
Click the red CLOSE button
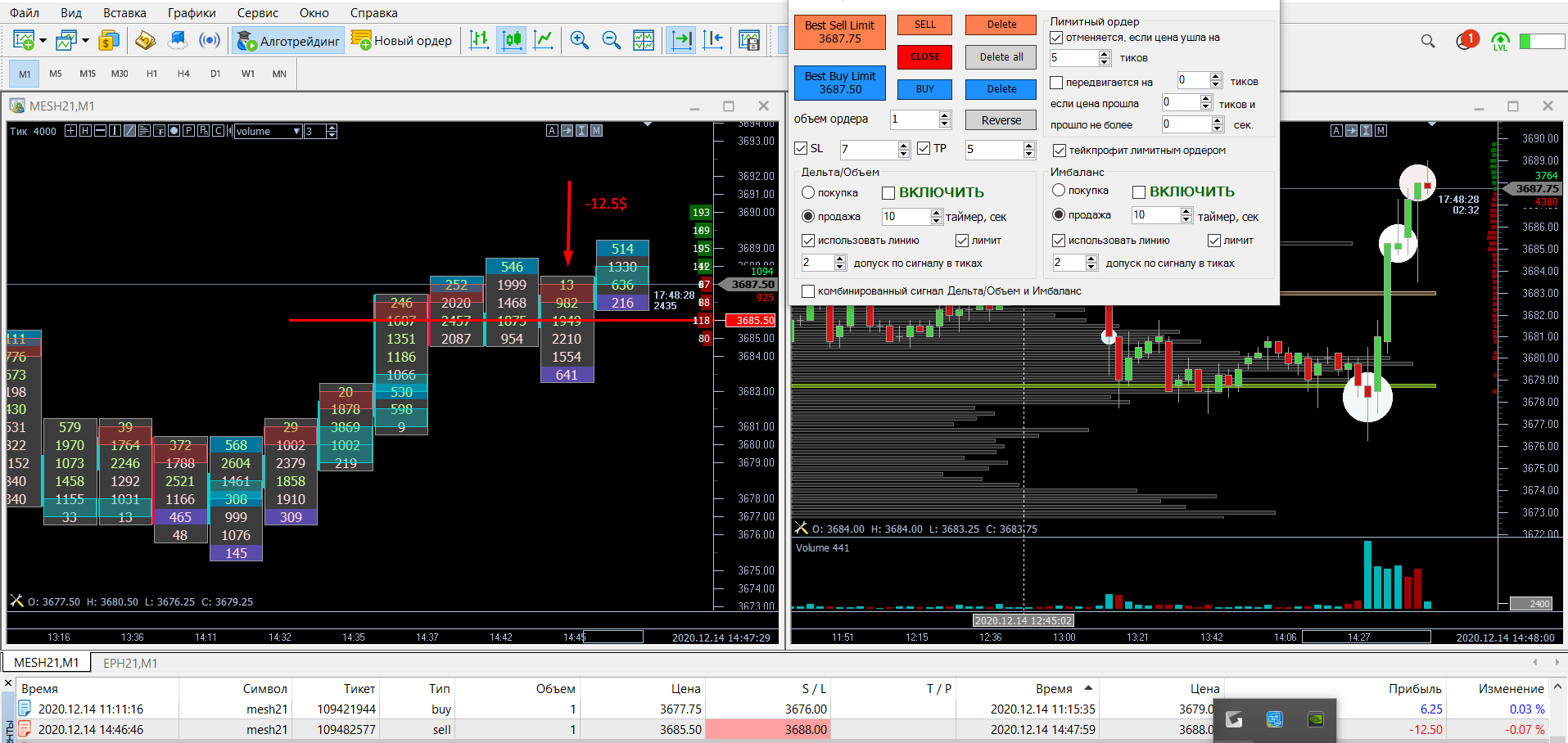925,56
